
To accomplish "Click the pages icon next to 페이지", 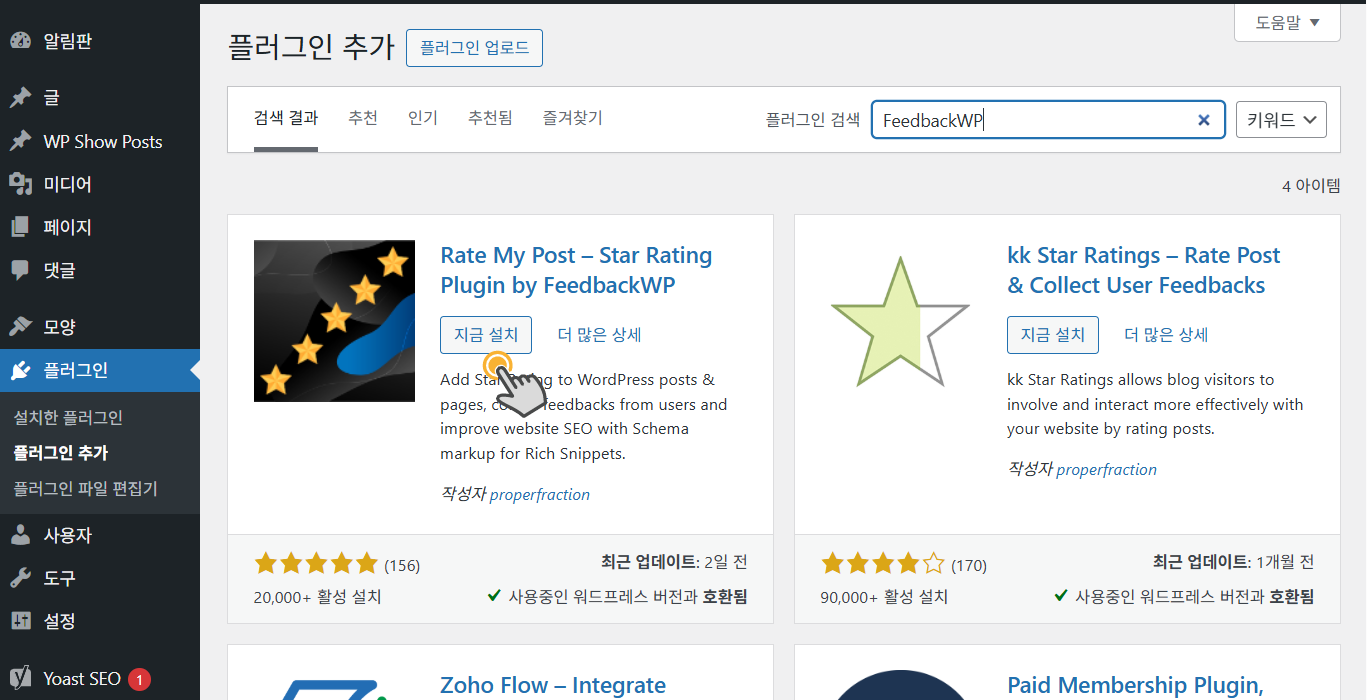I will pyautogui.click(x=20, y=227).
